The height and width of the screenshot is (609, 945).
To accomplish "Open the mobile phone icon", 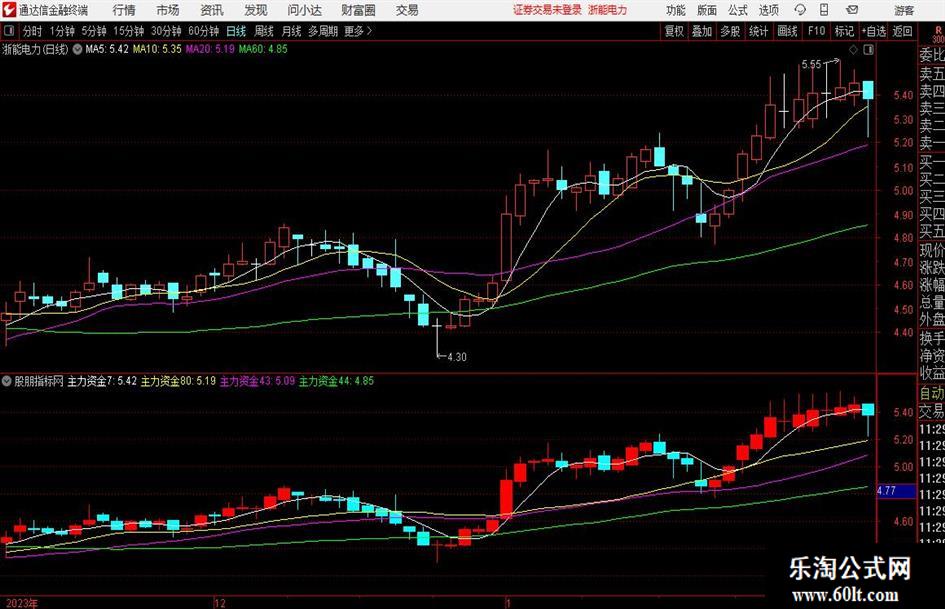I will (x=824, y=10).
